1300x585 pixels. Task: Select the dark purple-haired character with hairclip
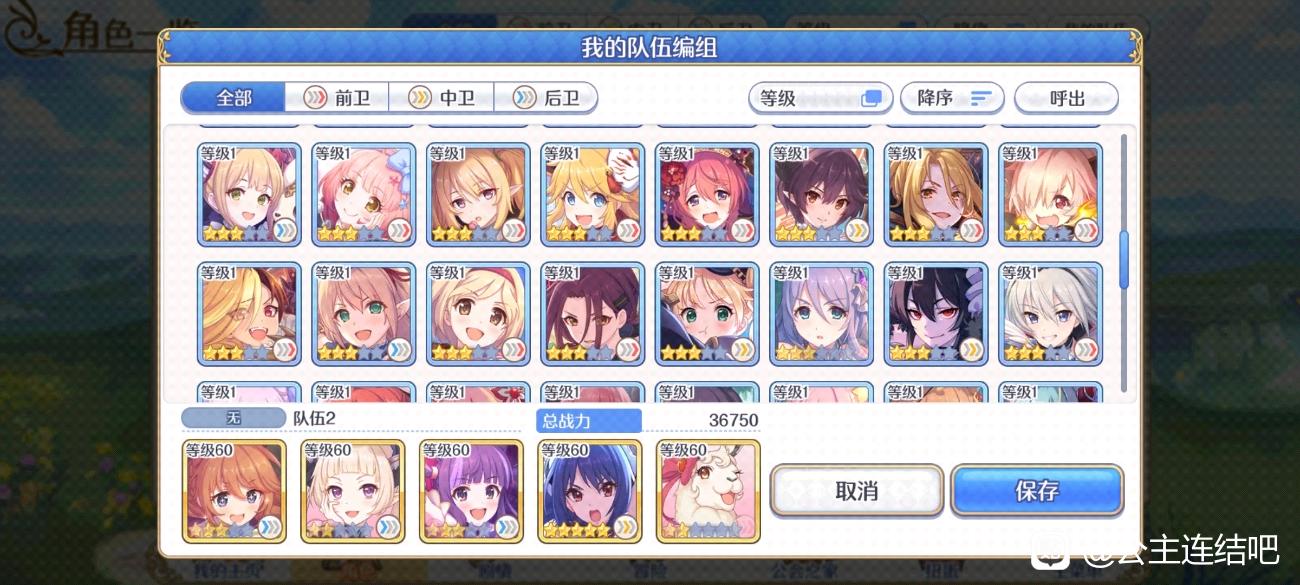click(x=593, y=314)
